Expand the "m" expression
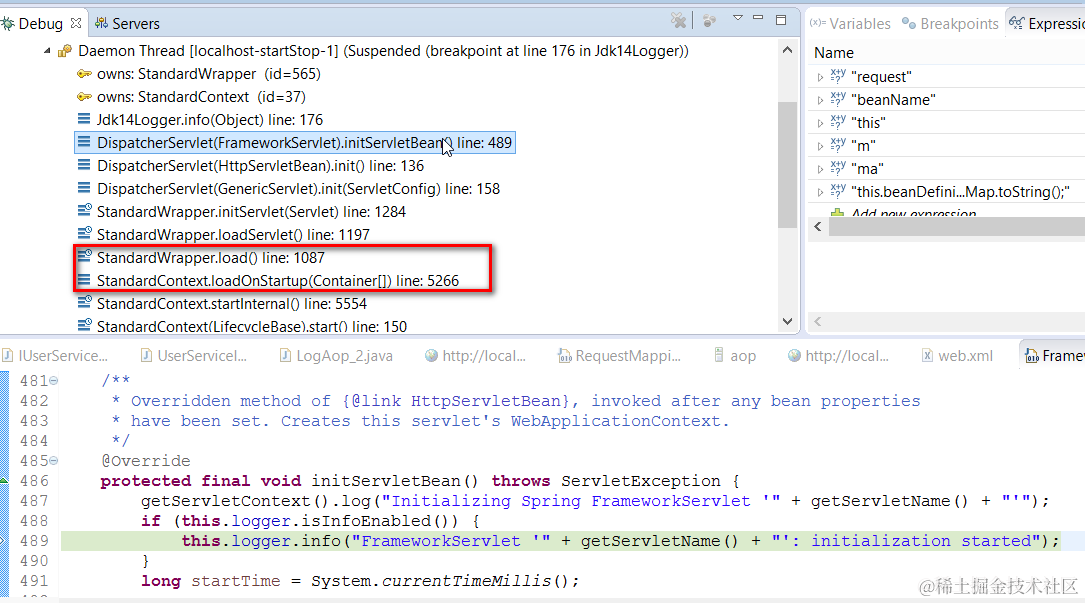The image size is (1085, 603). click(820, 146)
